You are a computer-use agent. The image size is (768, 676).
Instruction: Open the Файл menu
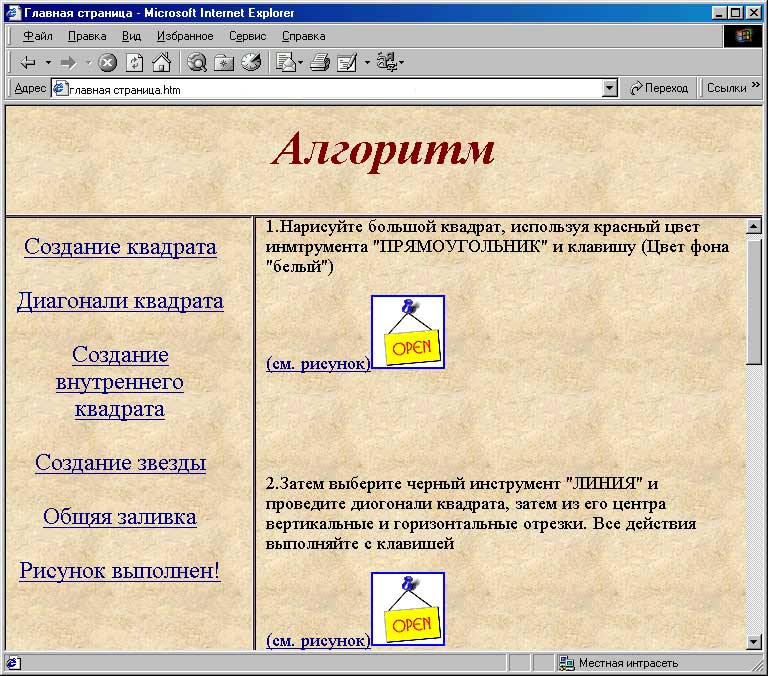pos(38,36)
